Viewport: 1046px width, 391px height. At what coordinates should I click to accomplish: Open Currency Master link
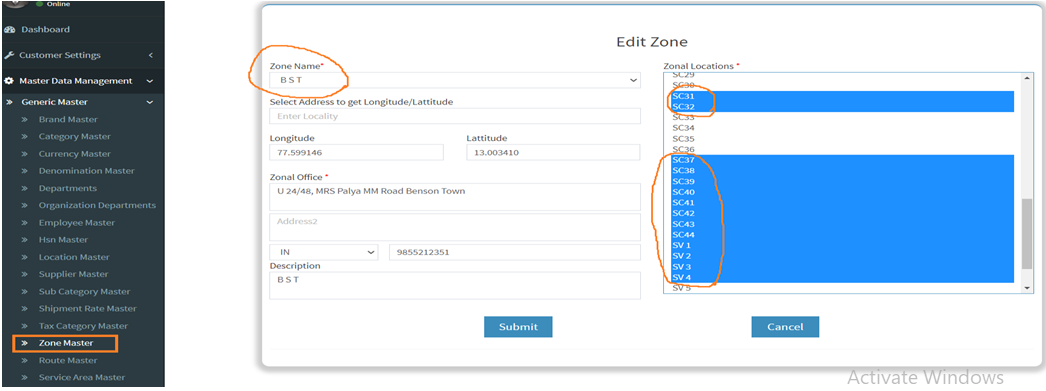click(x=75, y=153)
